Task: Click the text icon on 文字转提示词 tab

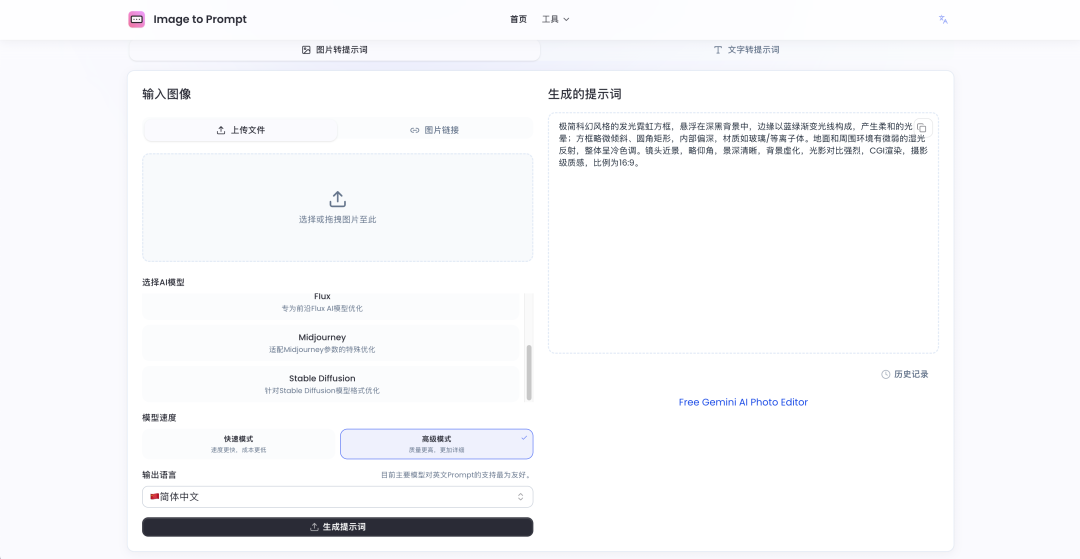Action: tap(717, 49)
